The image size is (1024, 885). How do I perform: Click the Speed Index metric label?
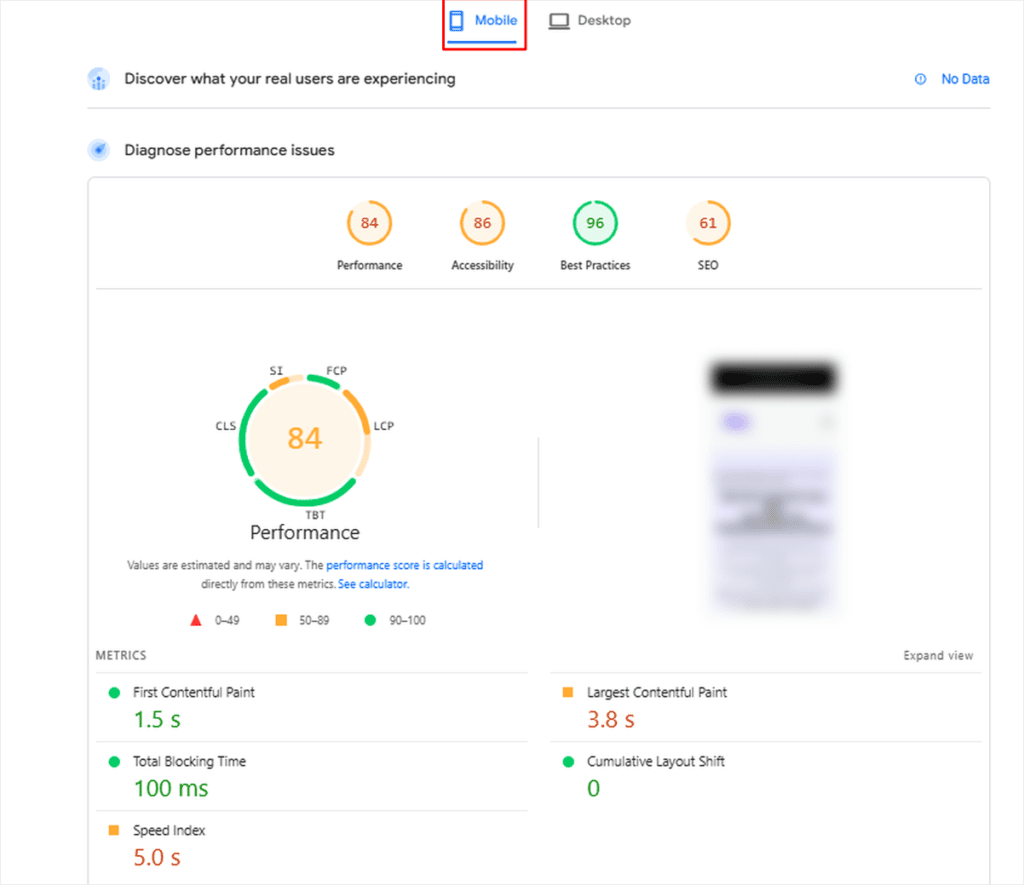coord(169,830)
